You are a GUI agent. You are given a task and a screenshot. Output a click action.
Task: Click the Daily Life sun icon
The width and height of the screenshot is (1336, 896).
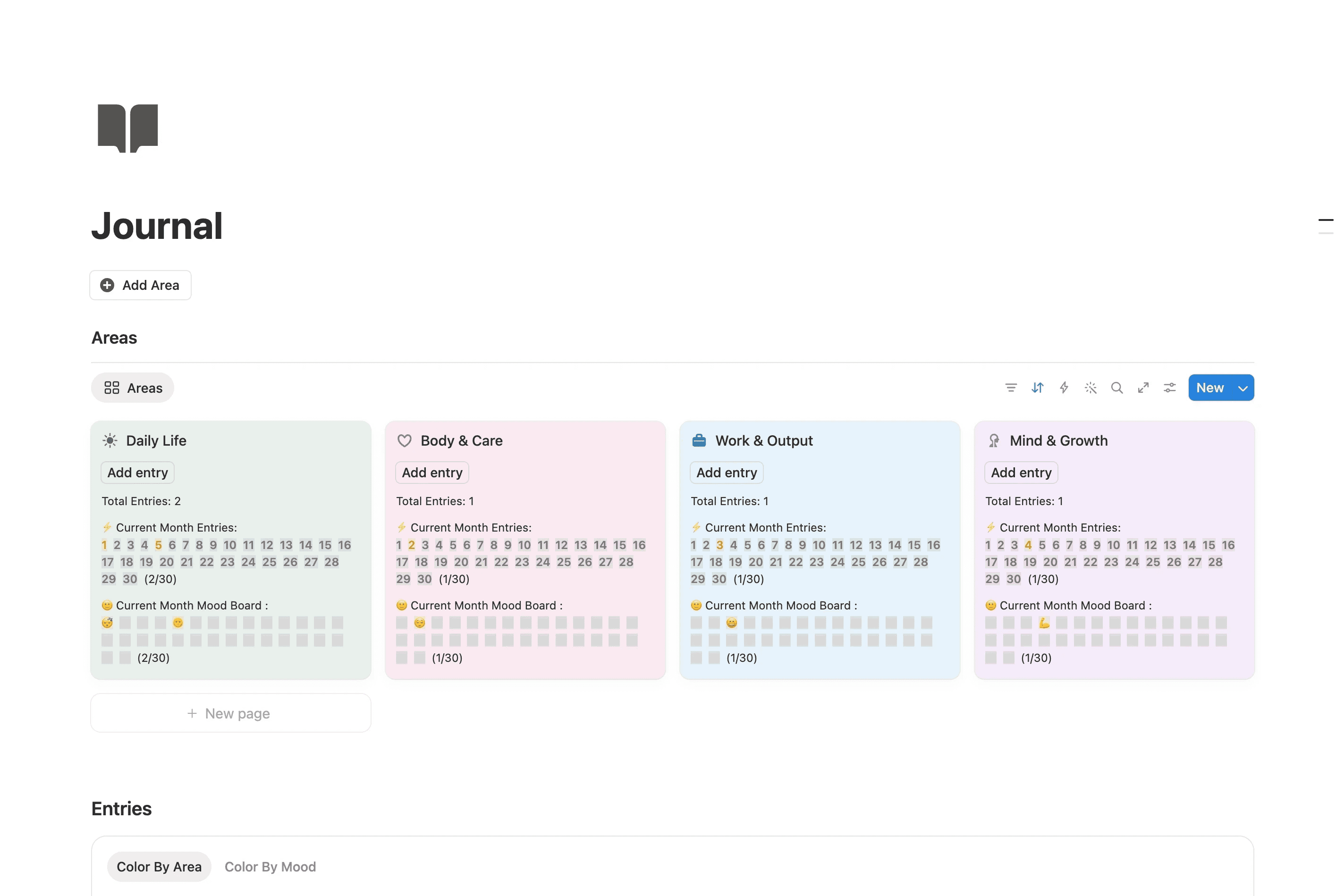click(110, 440)
